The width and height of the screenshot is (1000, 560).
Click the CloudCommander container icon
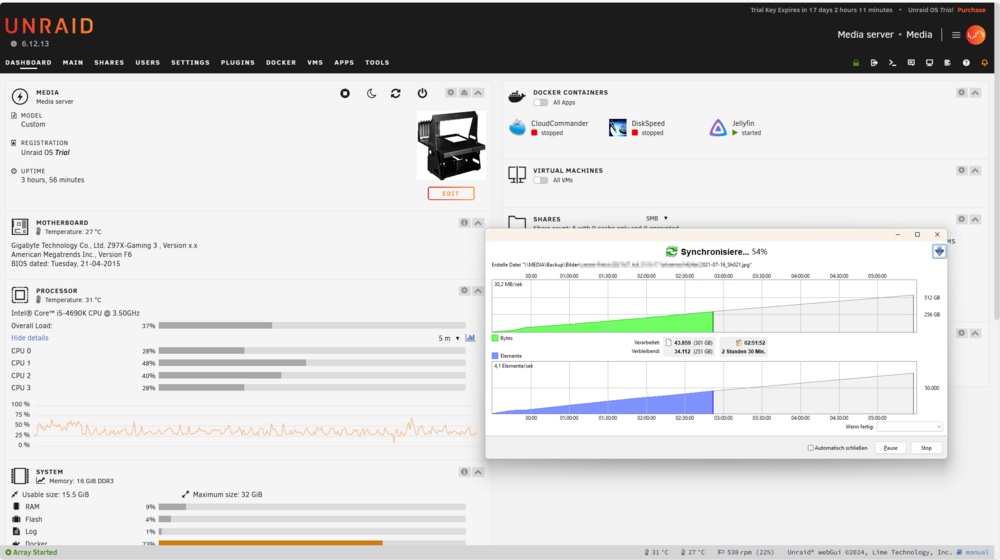pos(517,128)
